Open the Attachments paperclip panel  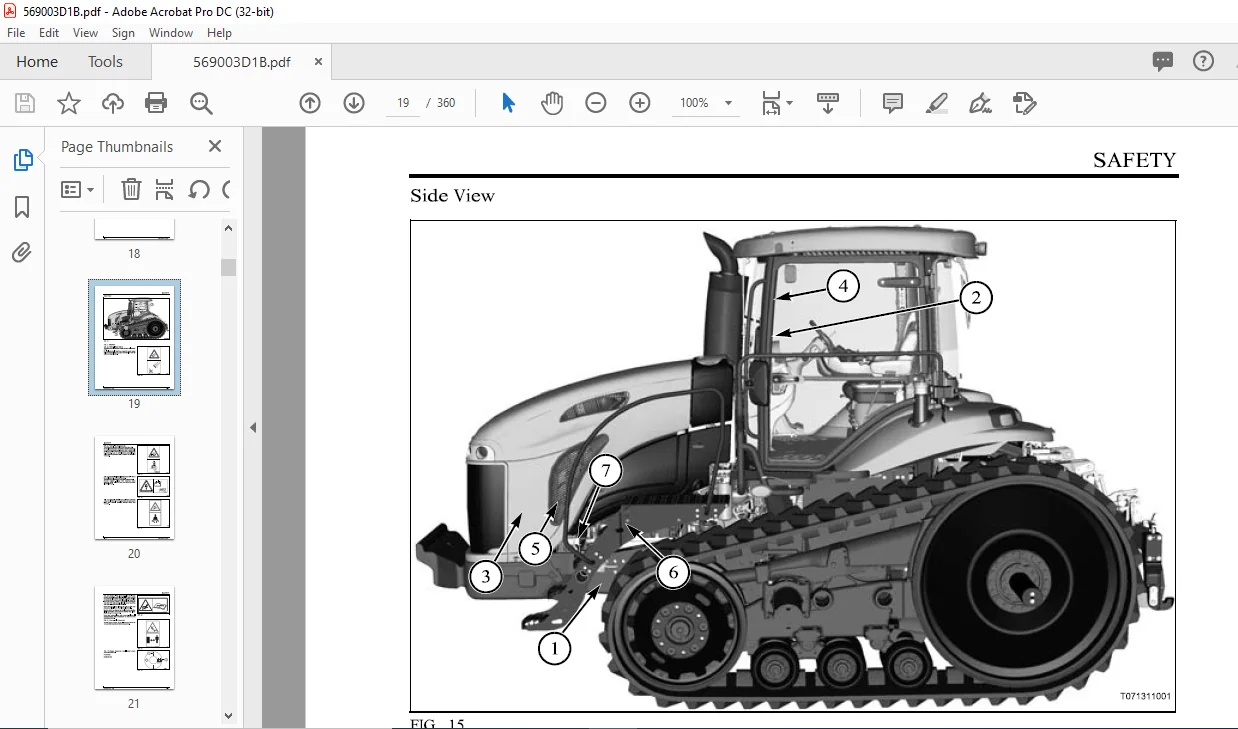(x=22, y=253)
